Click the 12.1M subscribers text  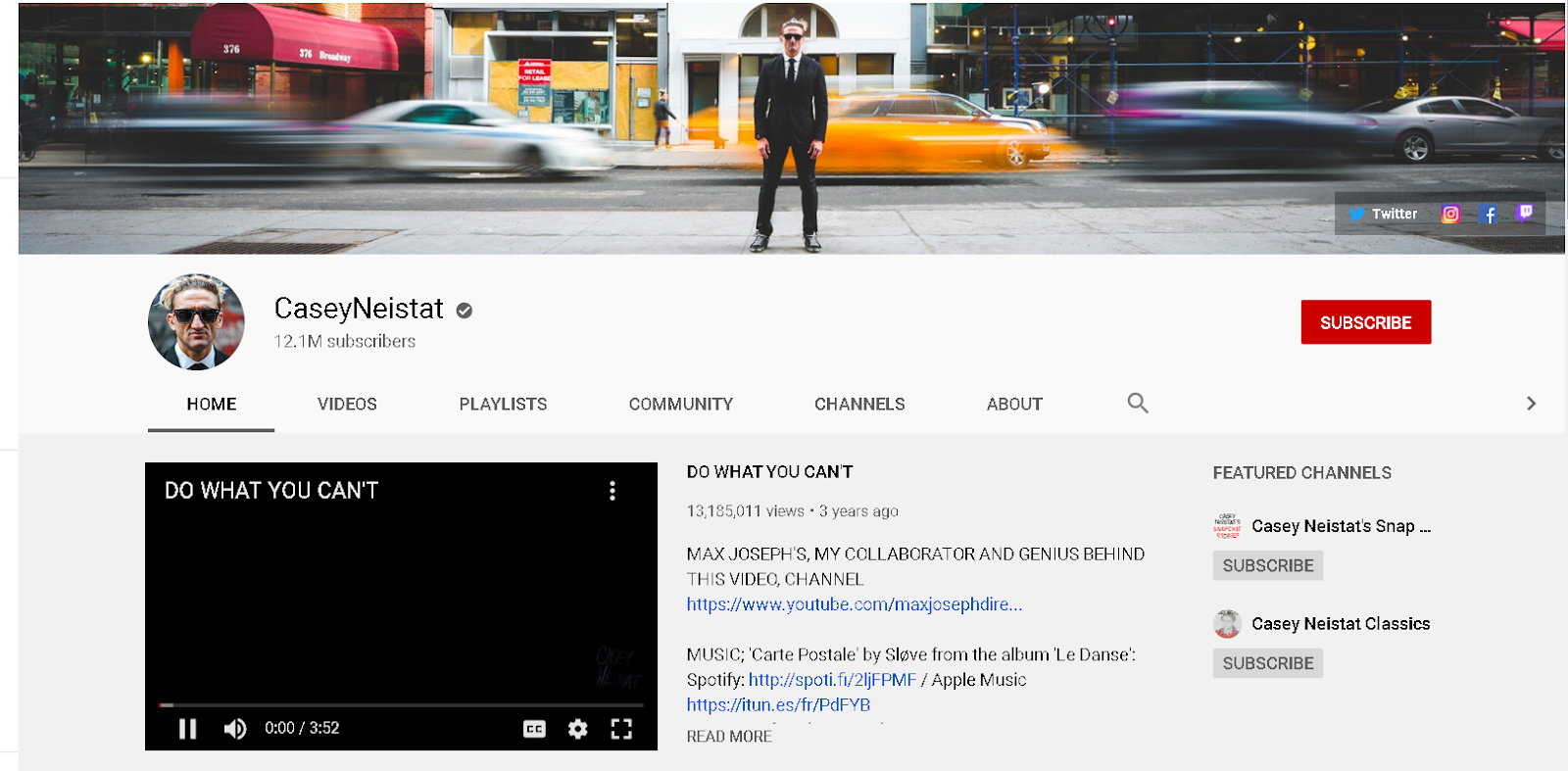345,341
